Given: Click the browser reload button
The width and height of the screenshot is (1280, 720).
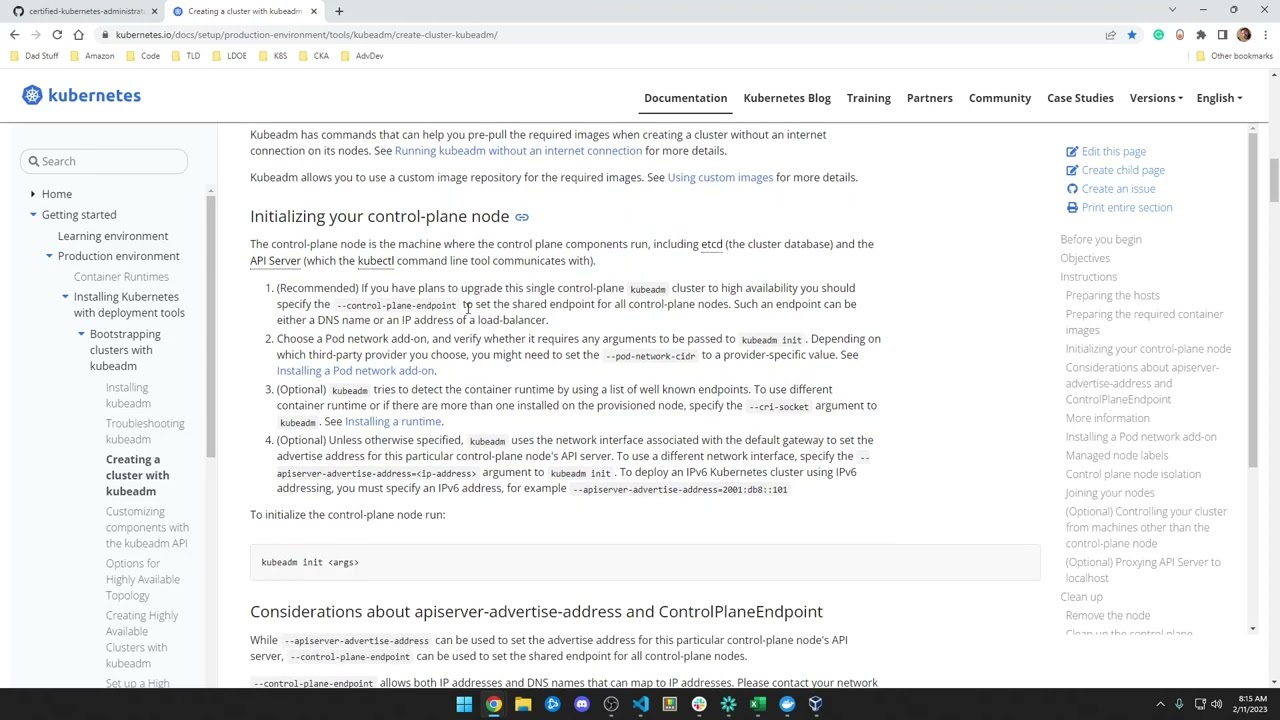Looking at the screenshot, I should (57, 35).
